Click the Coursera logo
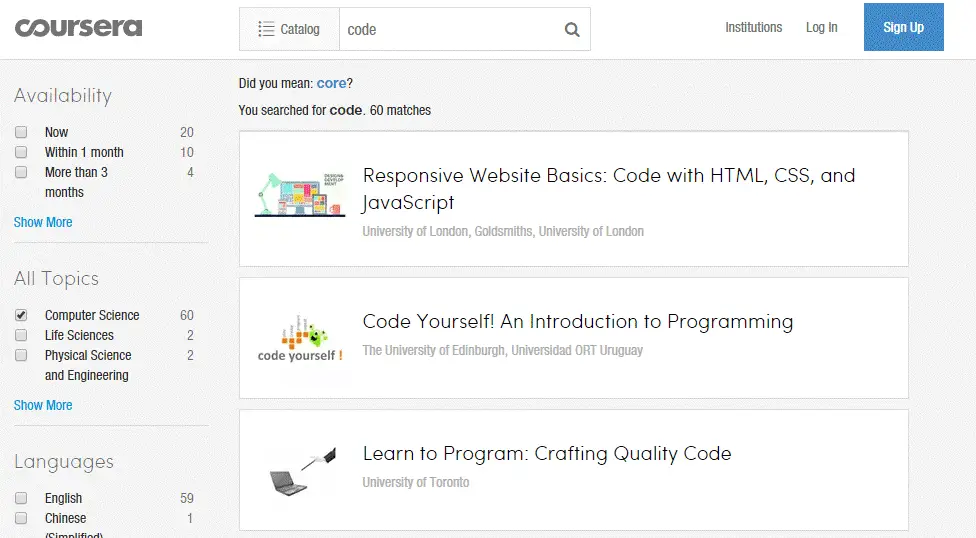Image resolution: width=976 pixels, height=538 pixels. [x=78, y=28]
